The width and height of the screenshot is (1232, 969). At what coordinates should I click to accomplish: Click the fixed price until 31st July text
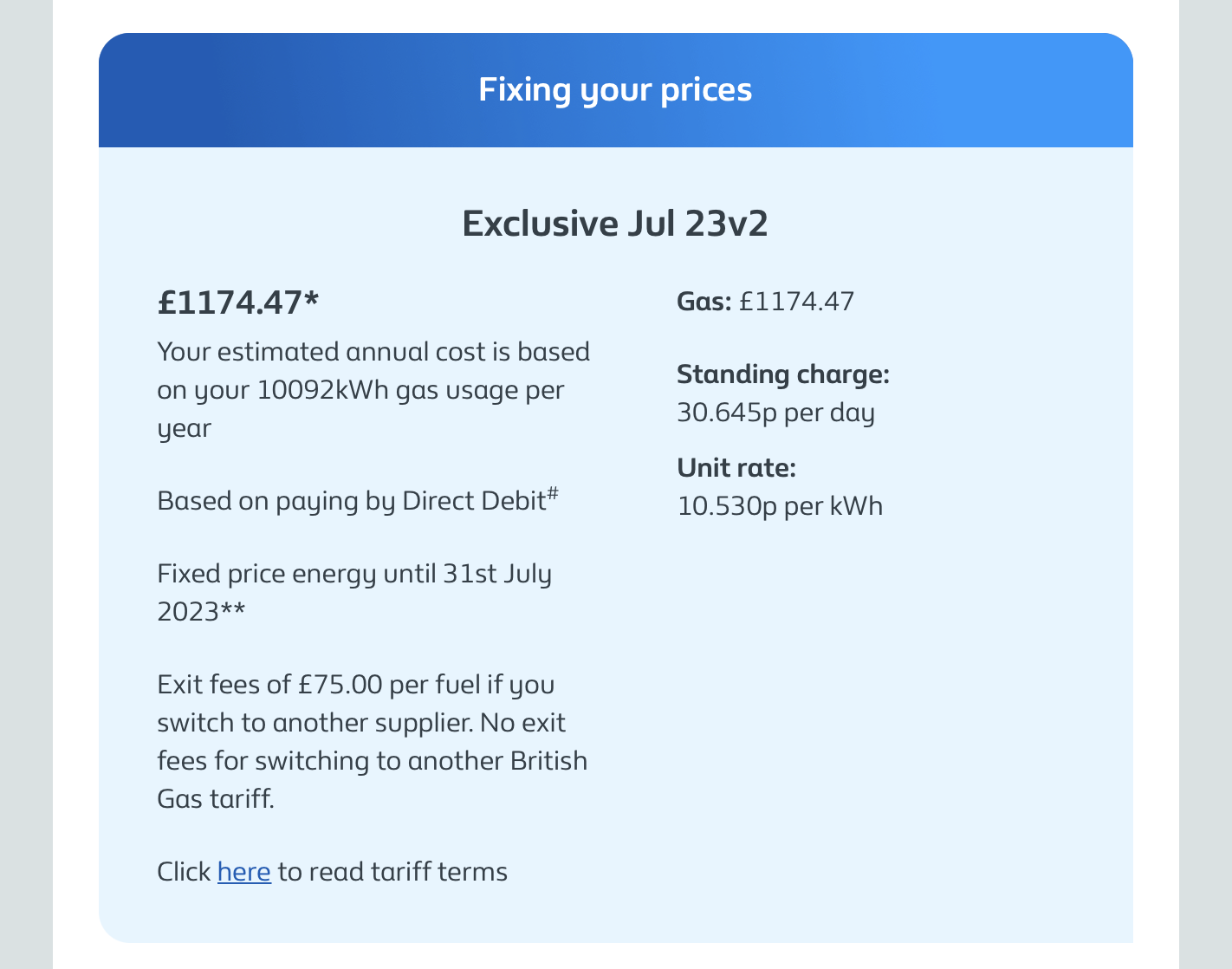(353, 575)
